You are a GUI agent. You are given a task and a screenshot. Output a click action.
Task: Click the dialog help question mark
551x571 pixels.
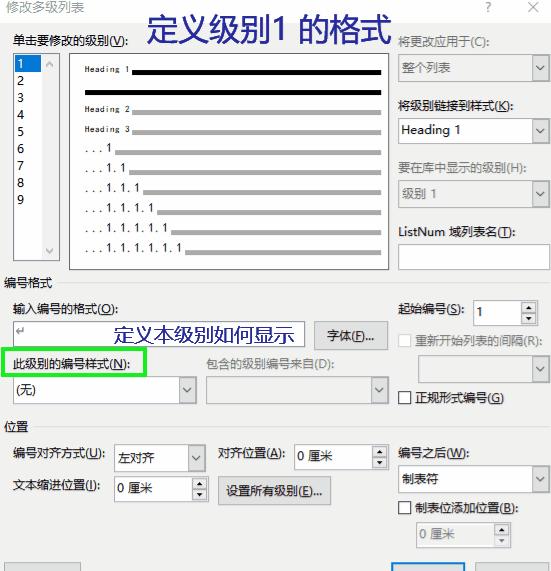(488, 7)
